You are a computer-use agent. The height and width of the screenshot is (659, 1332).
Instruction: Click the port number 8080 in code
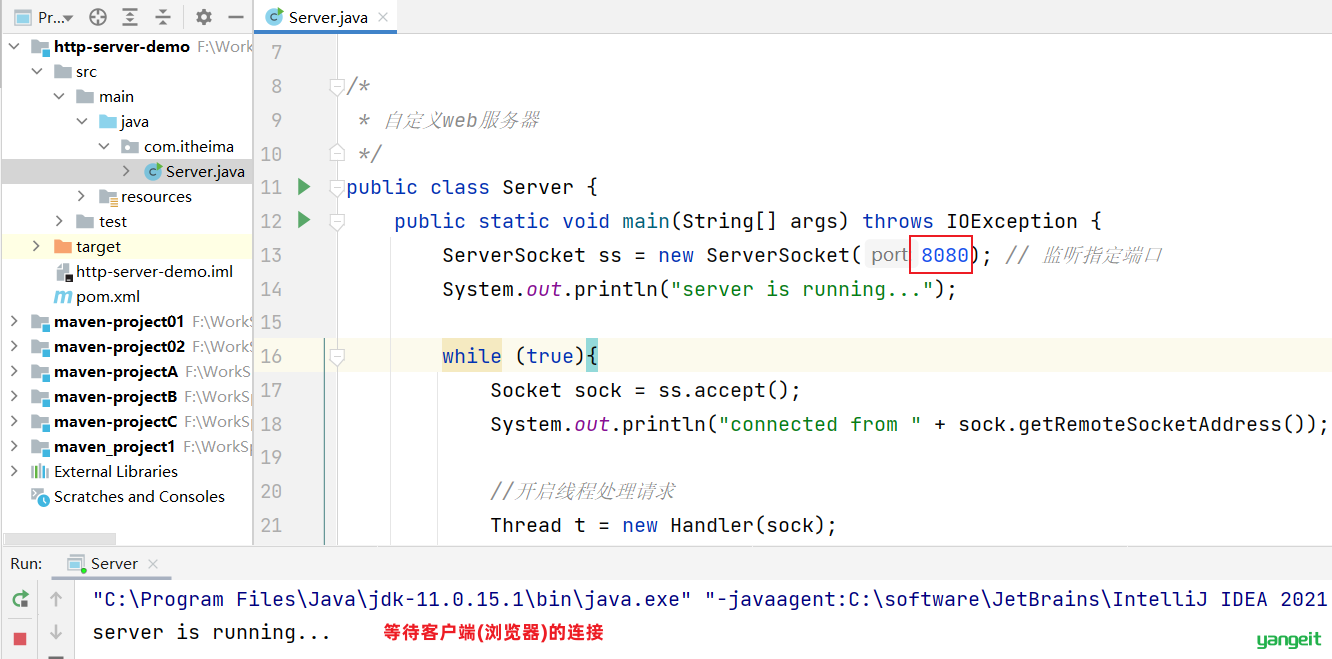point(945,255)
